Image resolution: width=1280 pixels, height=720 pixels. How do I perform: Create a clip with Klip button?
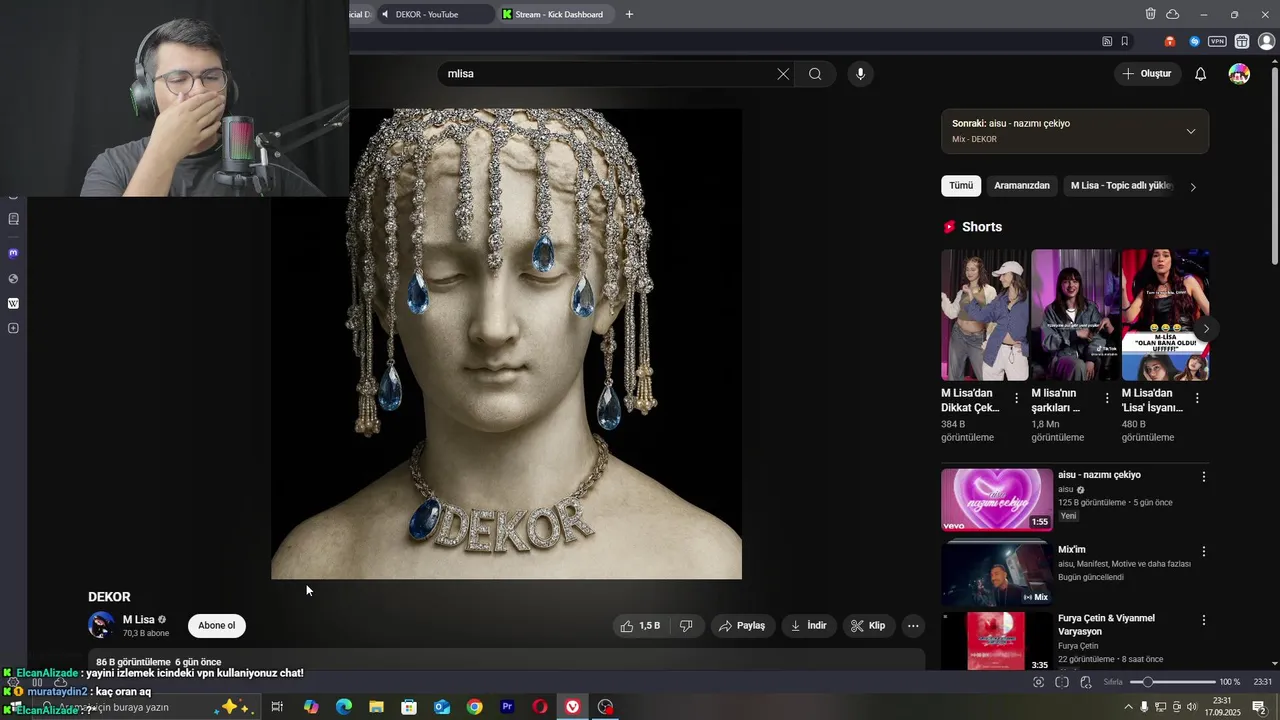pyautogui.click(x=868, y=626)
